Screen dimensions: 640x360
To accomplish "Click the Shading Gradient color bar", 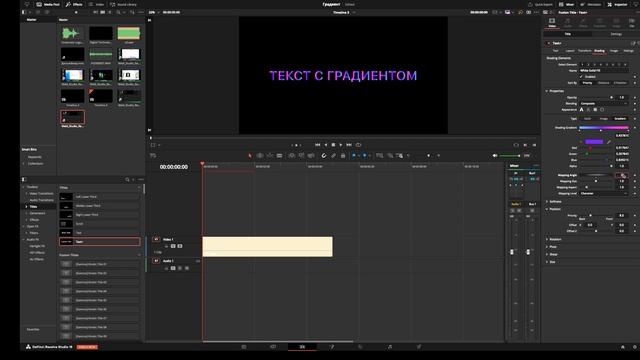I will [x=604, y=128].
